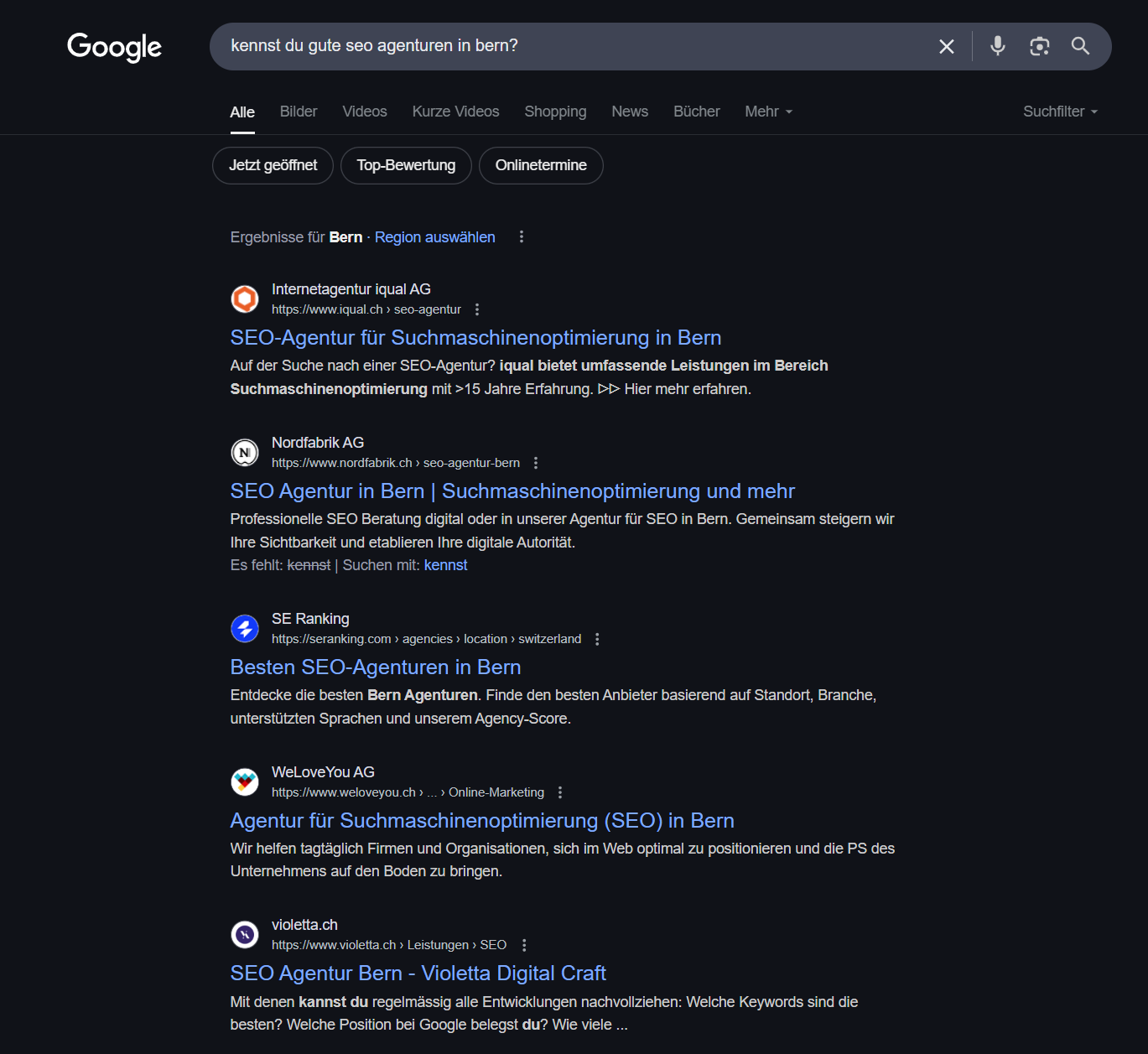Open three-dot menu for Nordfabrik result
The height and width of the screenshot is (1054, 1148).
(536, 463)
